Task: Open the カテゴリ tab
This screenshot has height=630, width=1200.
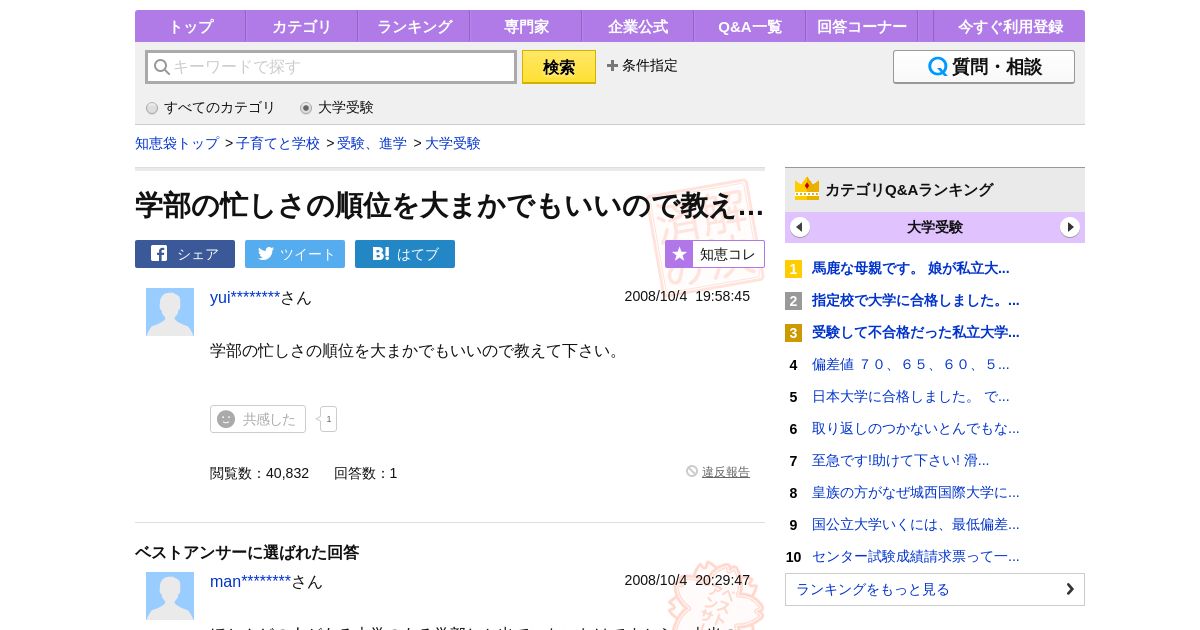Action: (302, 26)
